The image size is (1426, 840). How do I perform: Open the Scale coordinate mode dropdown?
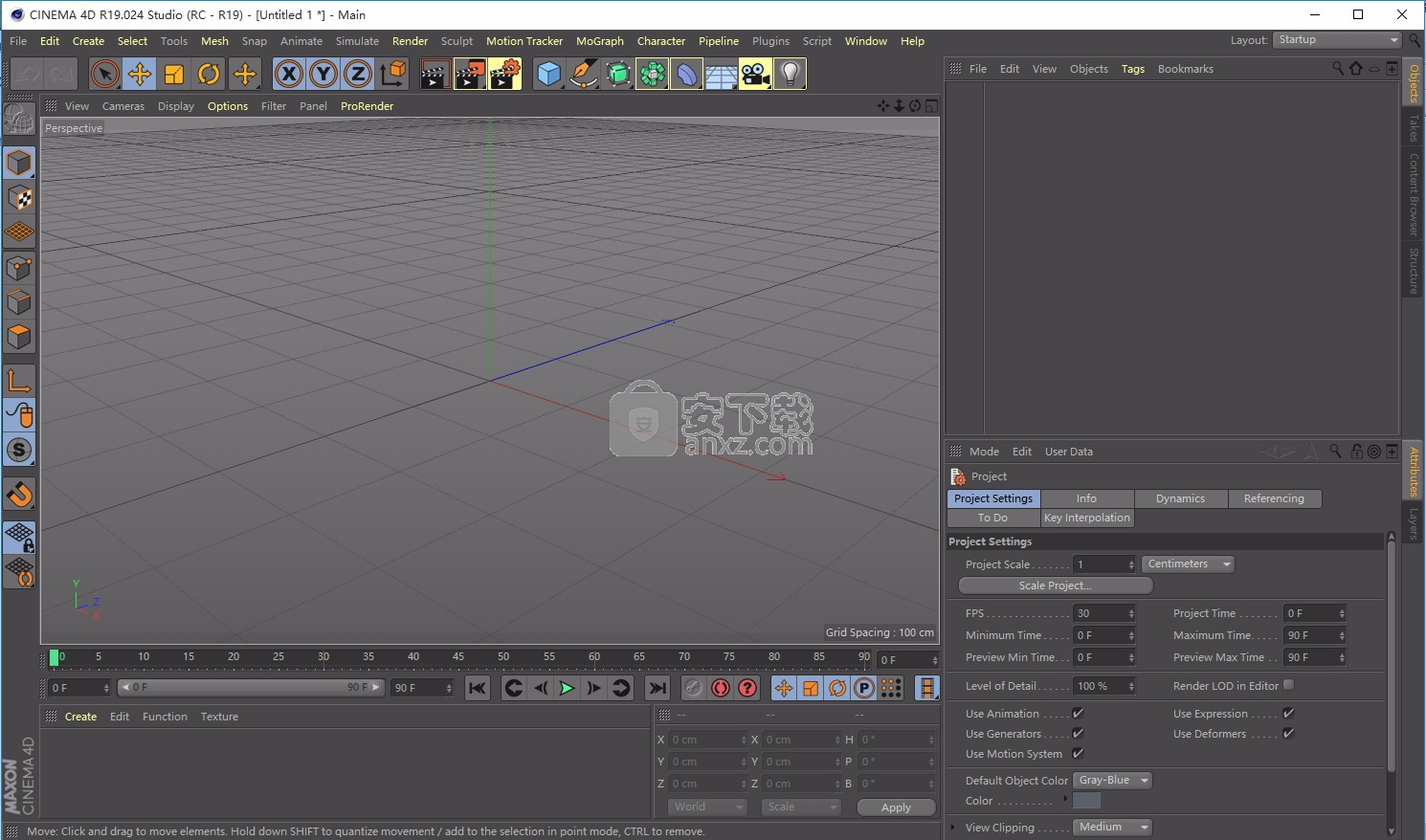801,807
